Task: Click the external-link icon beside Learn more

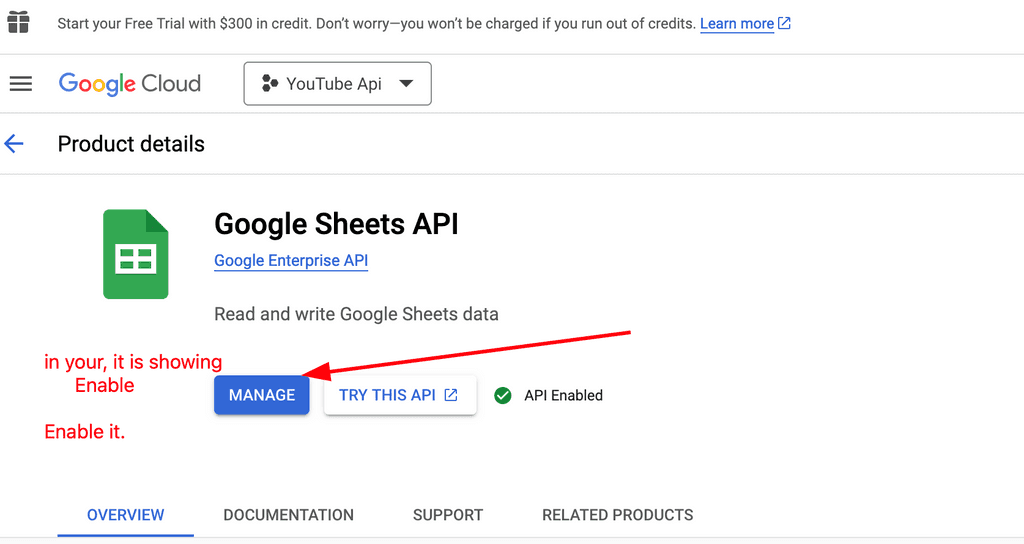Action: 784,24
